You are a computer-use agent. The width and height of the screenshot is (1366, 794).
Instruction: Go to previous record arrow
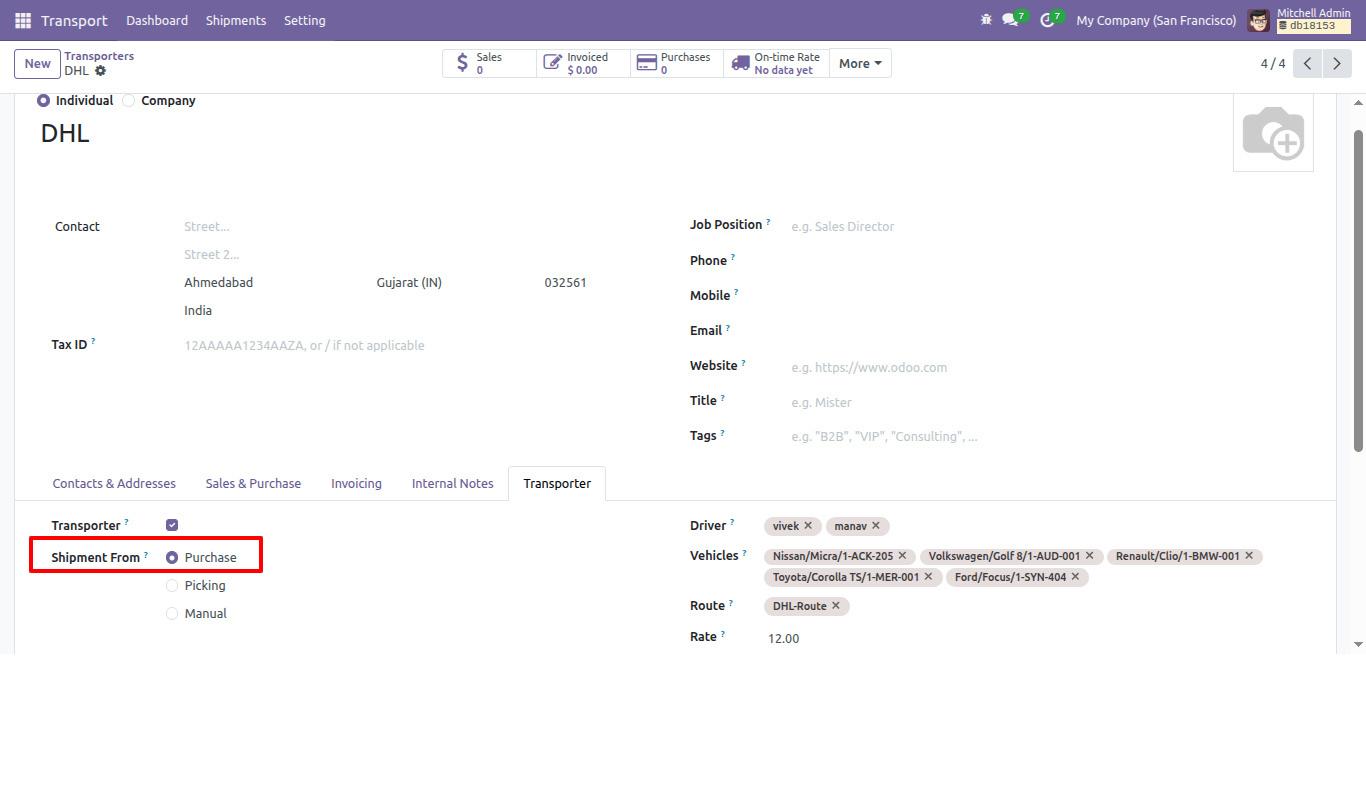[x=1308, y=63]
